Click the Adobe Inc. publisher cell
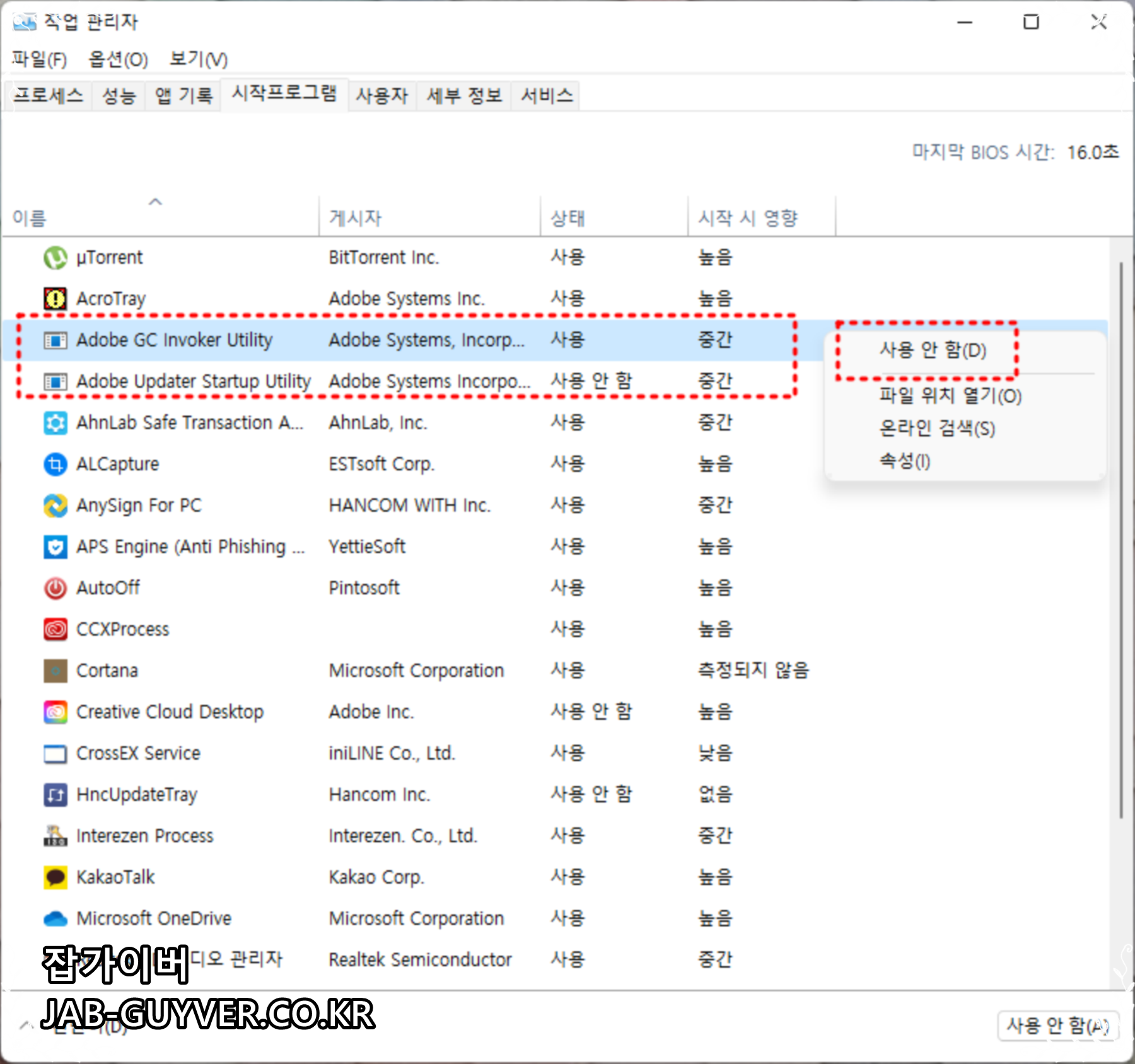Viewport: 1135px width, 1064px height. point(371,712)
